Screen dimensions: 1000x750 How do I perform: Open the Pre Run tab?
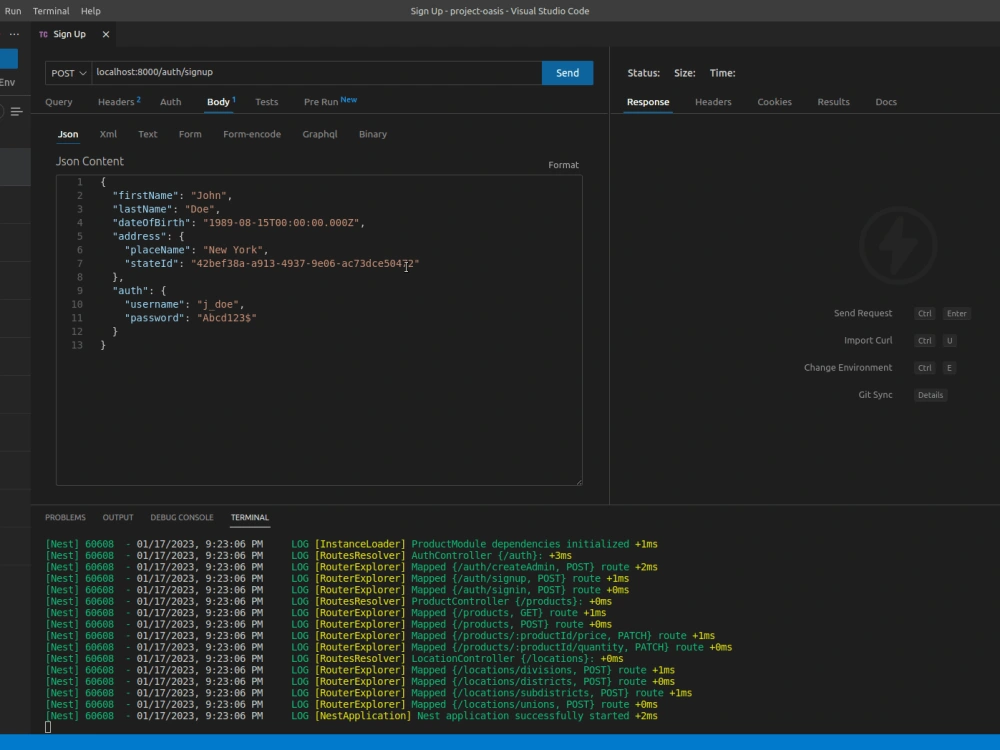(330, 101)
